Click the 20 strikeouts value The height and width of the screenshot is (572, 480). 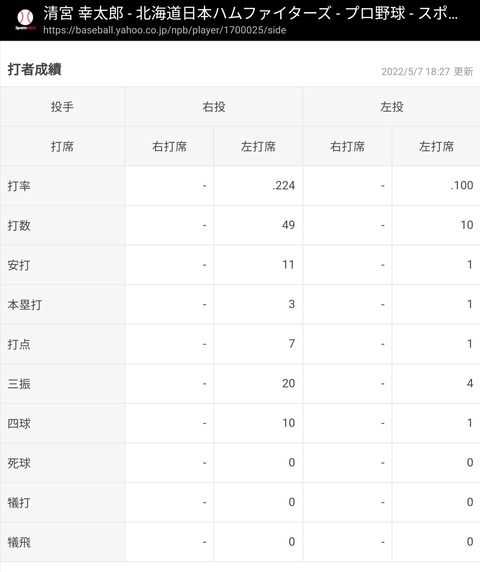(288, 383)
